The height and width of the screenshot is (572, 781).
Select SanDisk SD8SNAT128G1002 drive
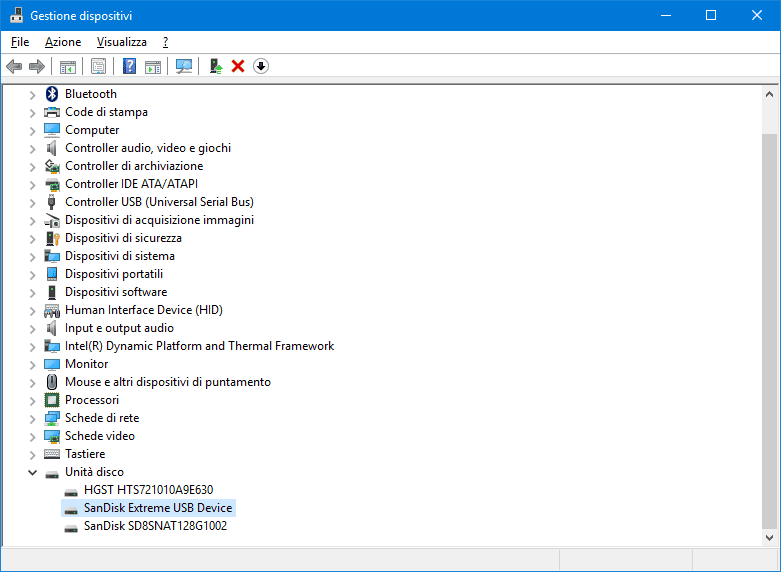click(x=155, y=526)
